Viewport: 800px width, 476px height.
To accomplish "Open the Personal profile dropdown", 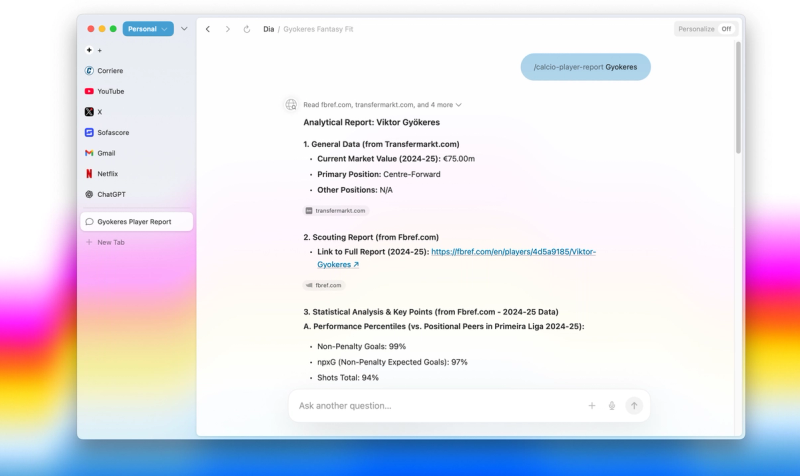I will pyautogui.click(x=148, y=29).
